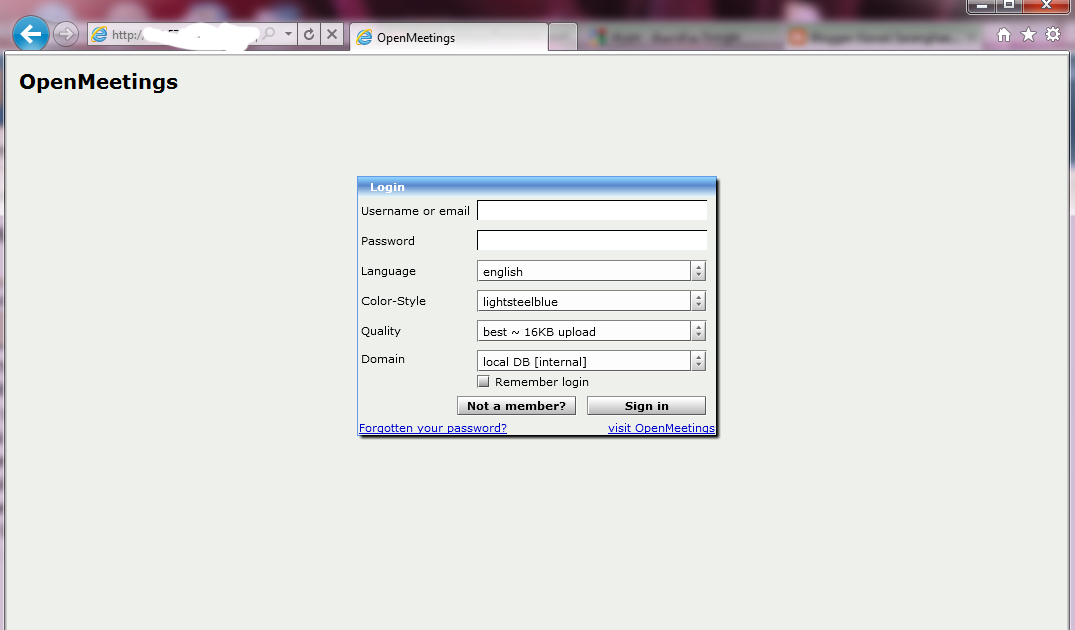Click the search magnifier in address bar
This screenshot has width=1075, height=630.
[x=269, y=34]
